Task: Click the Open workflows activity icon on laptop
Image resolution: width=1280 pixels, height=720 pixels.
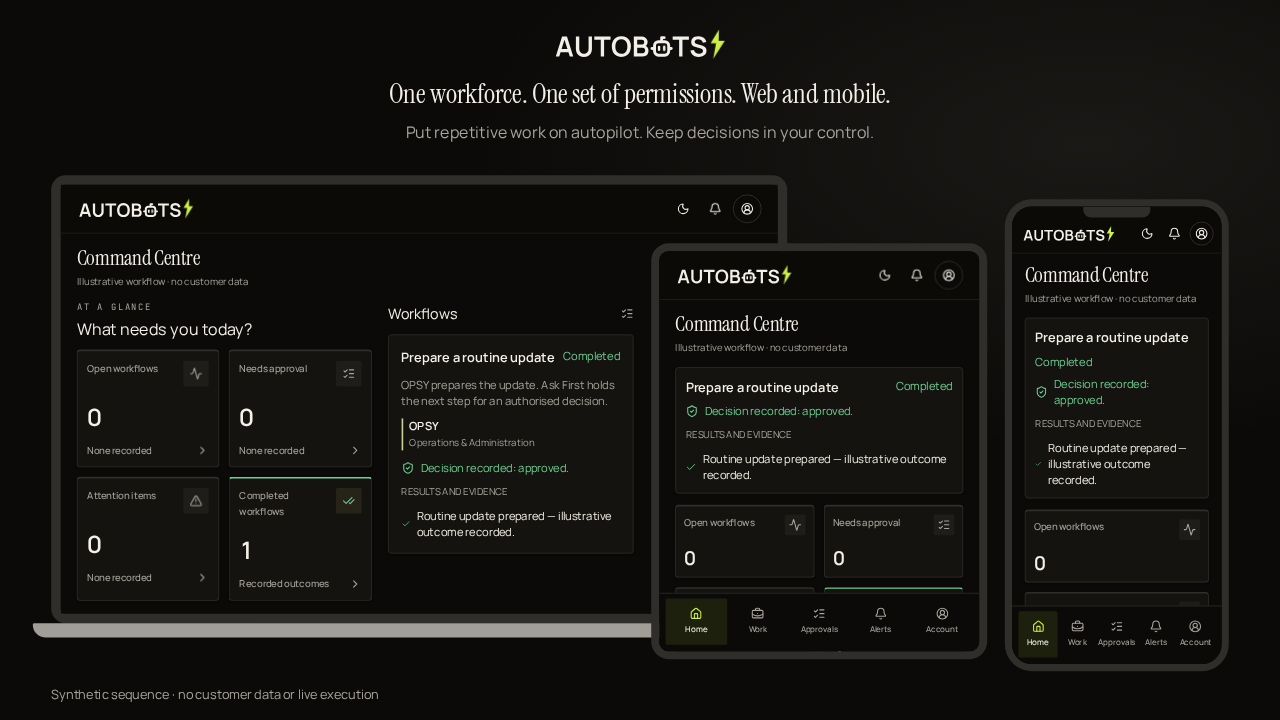Action: [196, 374]
